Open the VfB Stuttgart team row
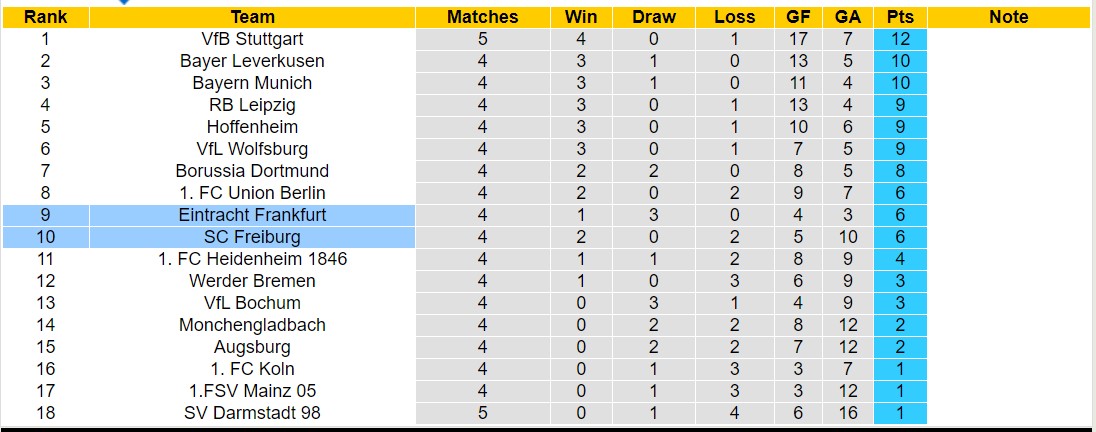 [x=252, y=39]
